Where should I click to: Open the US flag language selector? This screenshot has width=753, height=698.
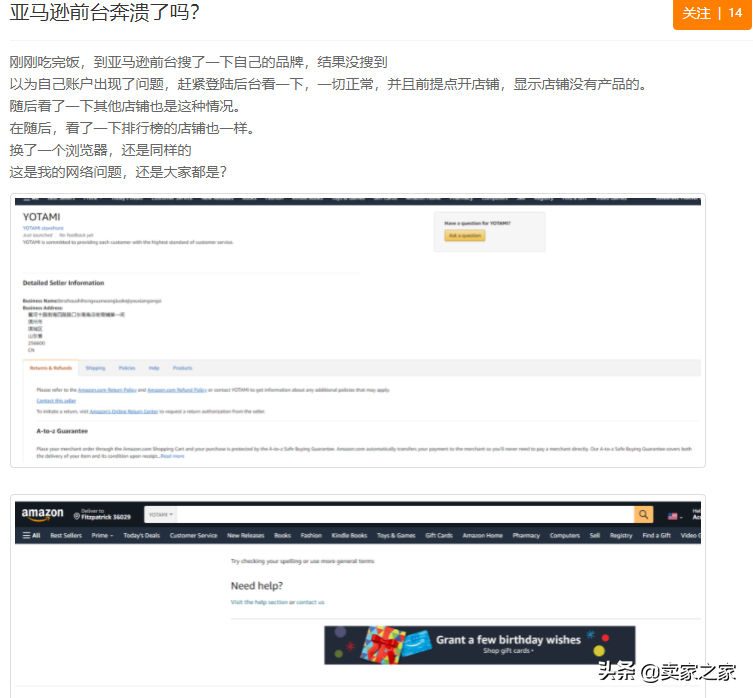675,516
